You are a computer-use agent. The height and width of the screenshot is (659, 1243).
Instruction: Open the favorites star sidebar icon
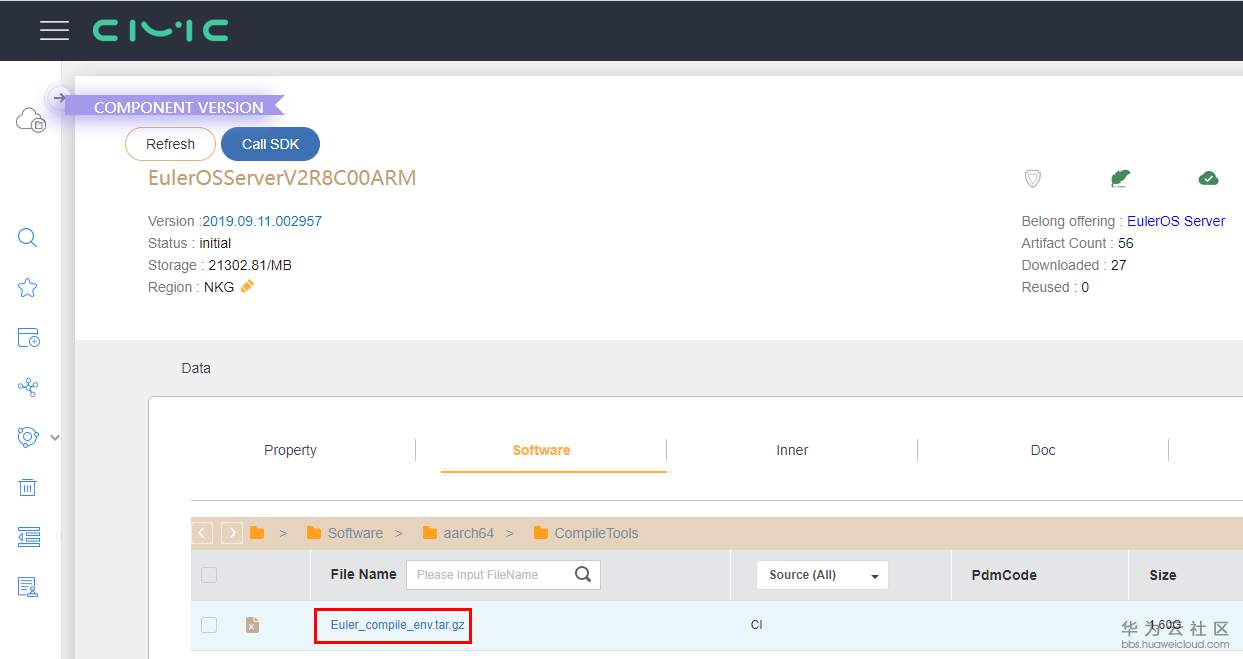28,288
